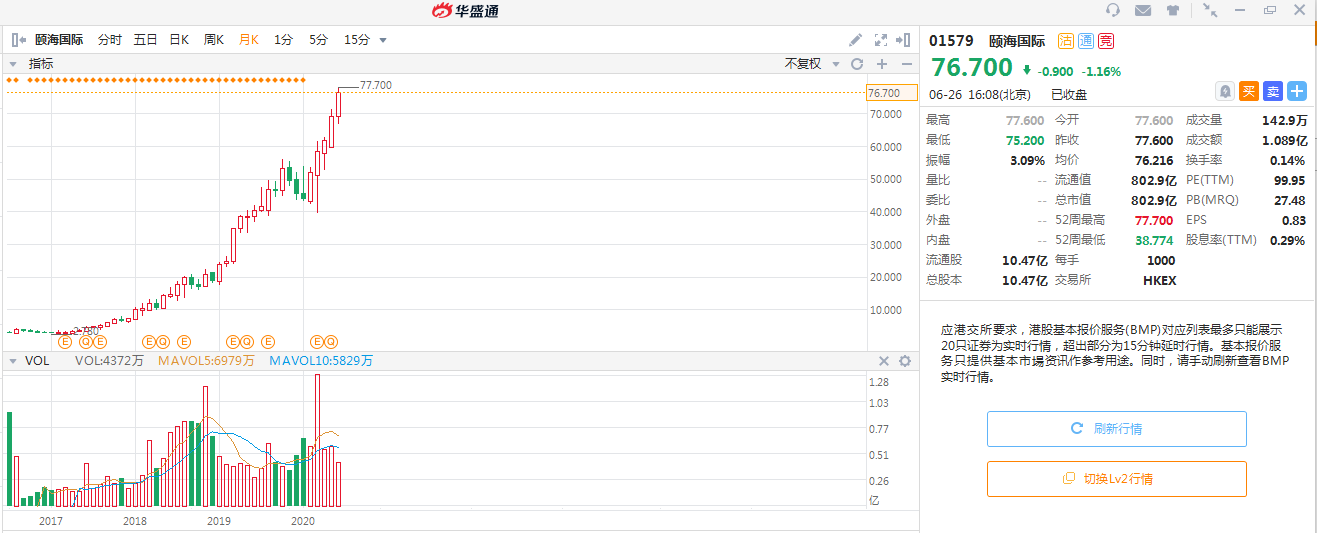Click 切换Lv2行情 switch button
This screenshot has height=533, width=1317.
point(1117,479)
